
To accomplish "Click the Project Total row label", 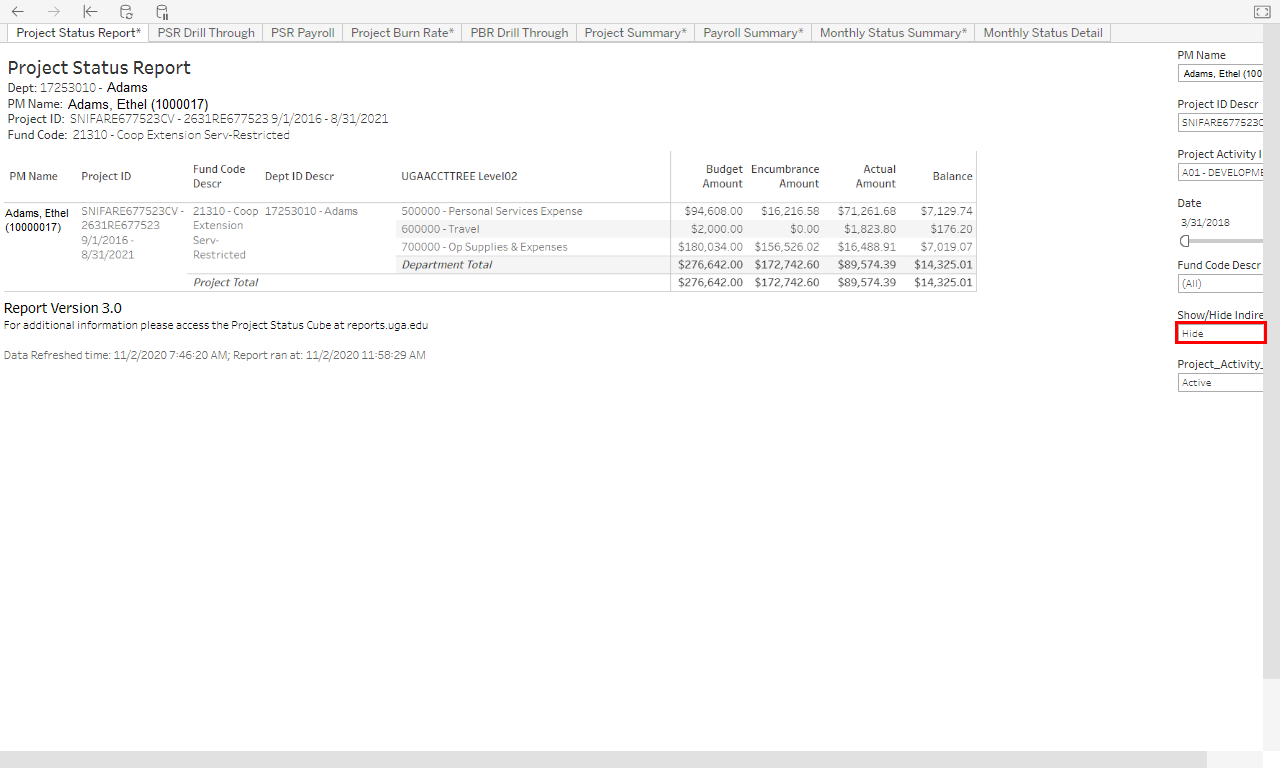I will 225,283.
